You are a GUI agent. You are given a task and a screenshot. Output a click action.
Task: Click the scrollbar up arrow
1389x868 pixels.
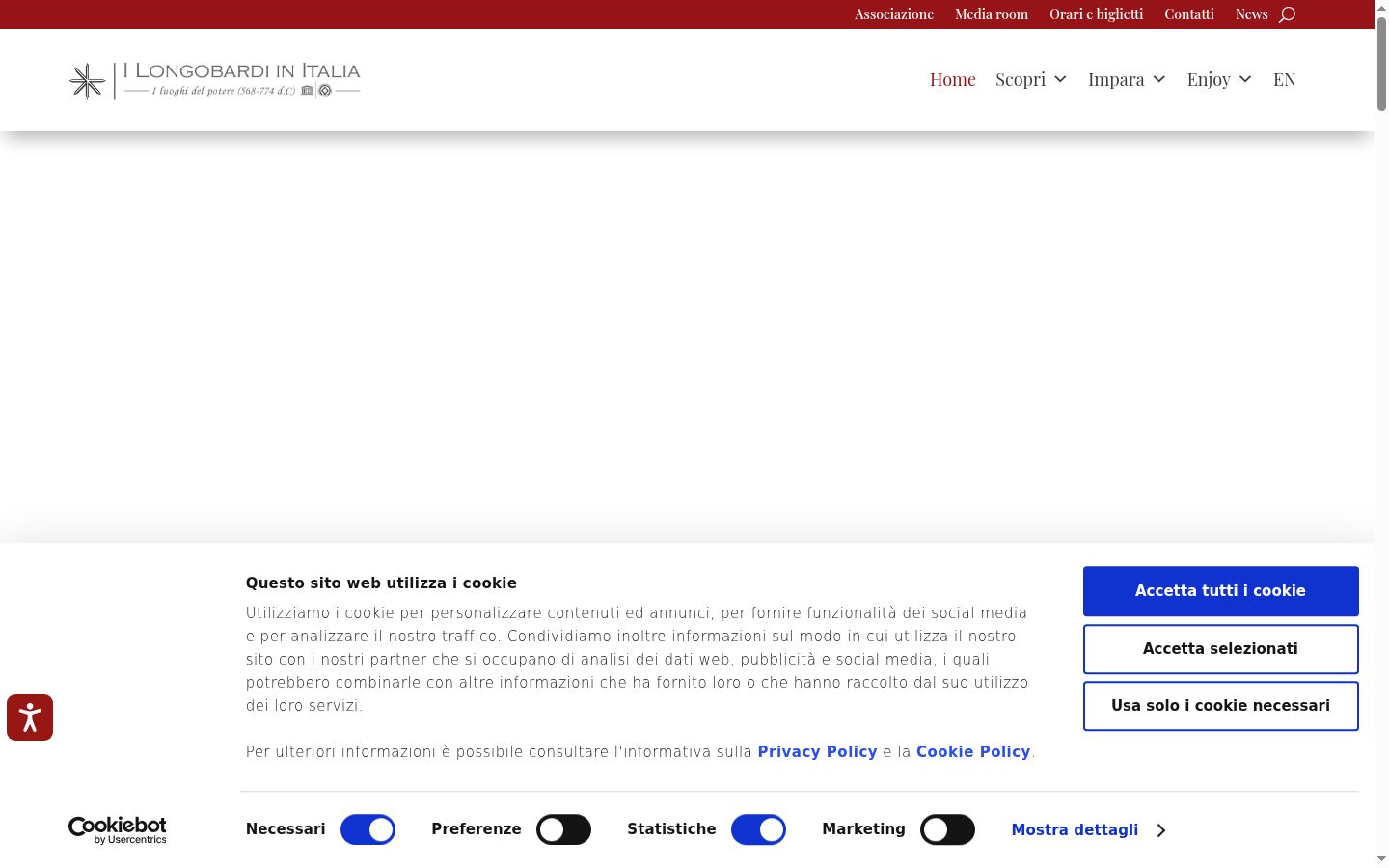click(x=1381, y=8)
